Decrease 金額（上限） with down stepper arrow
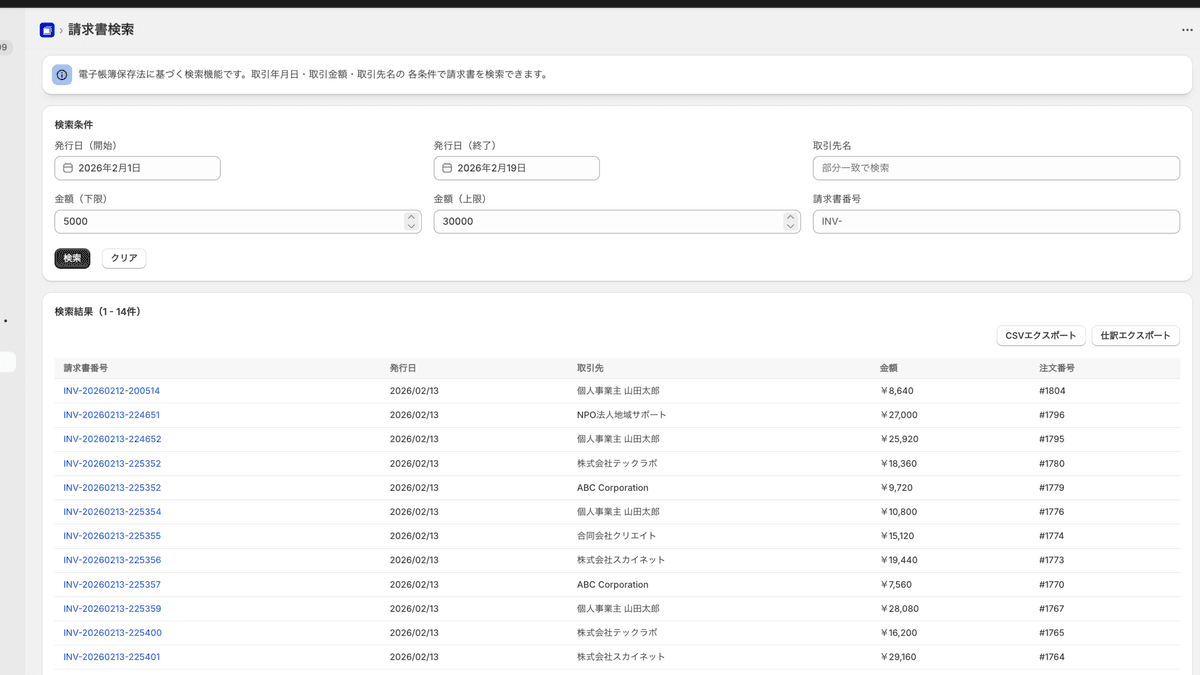This screenshot has width=1200, height=675. (791, 227)
